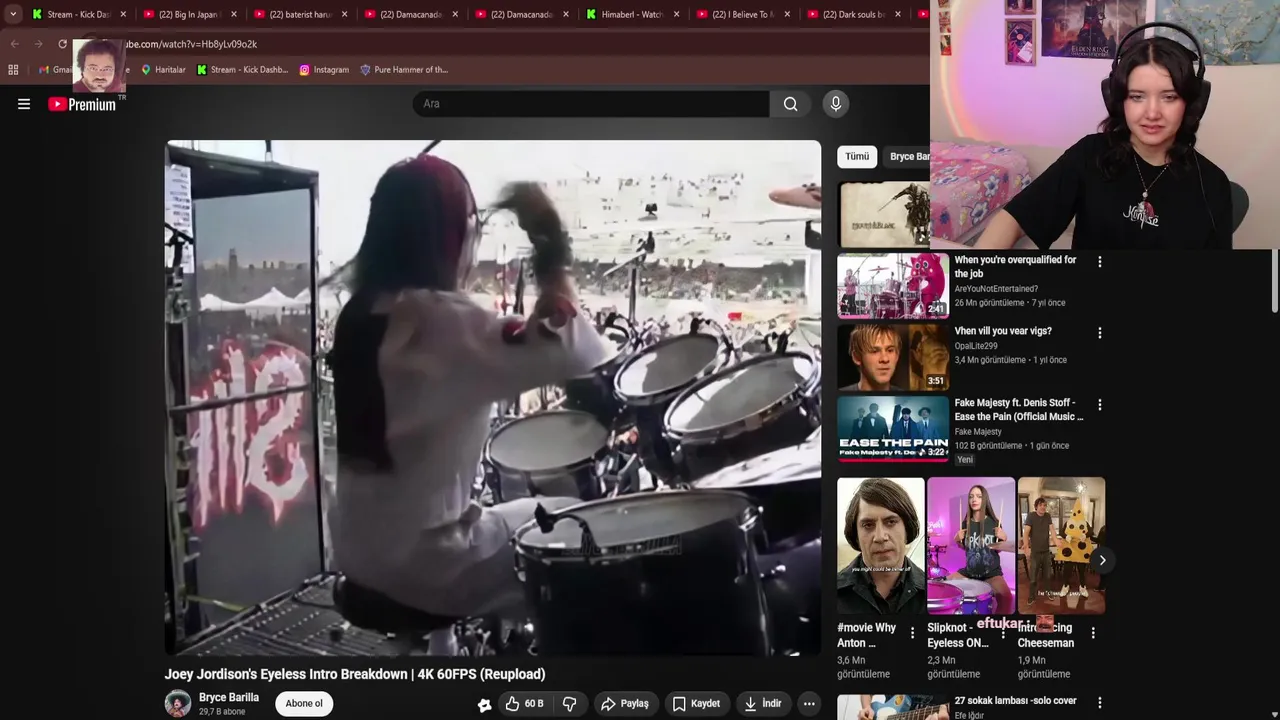Image resolution: width=1280 pixels, height=720 pixels.
Task: Go forward with browser forward arrow
Action: tap(38, 44)
